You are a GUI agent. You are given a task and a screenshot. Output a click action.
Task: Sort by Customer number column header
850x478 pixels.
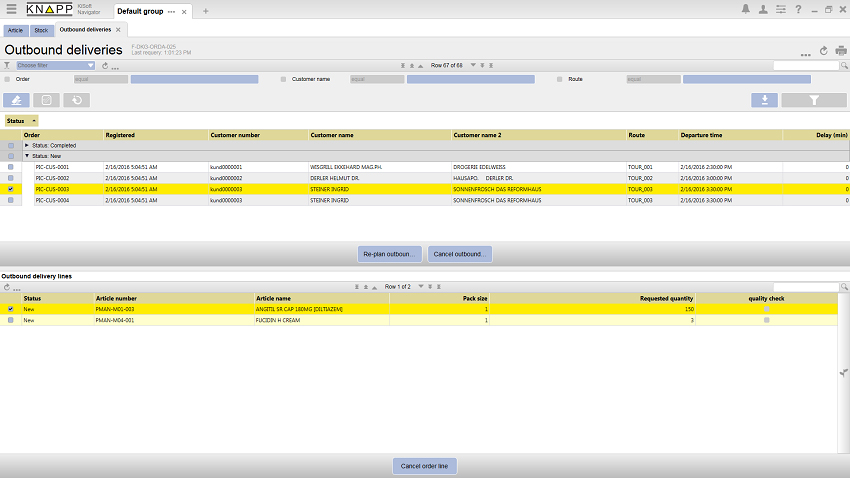click(x=258, y=135)
